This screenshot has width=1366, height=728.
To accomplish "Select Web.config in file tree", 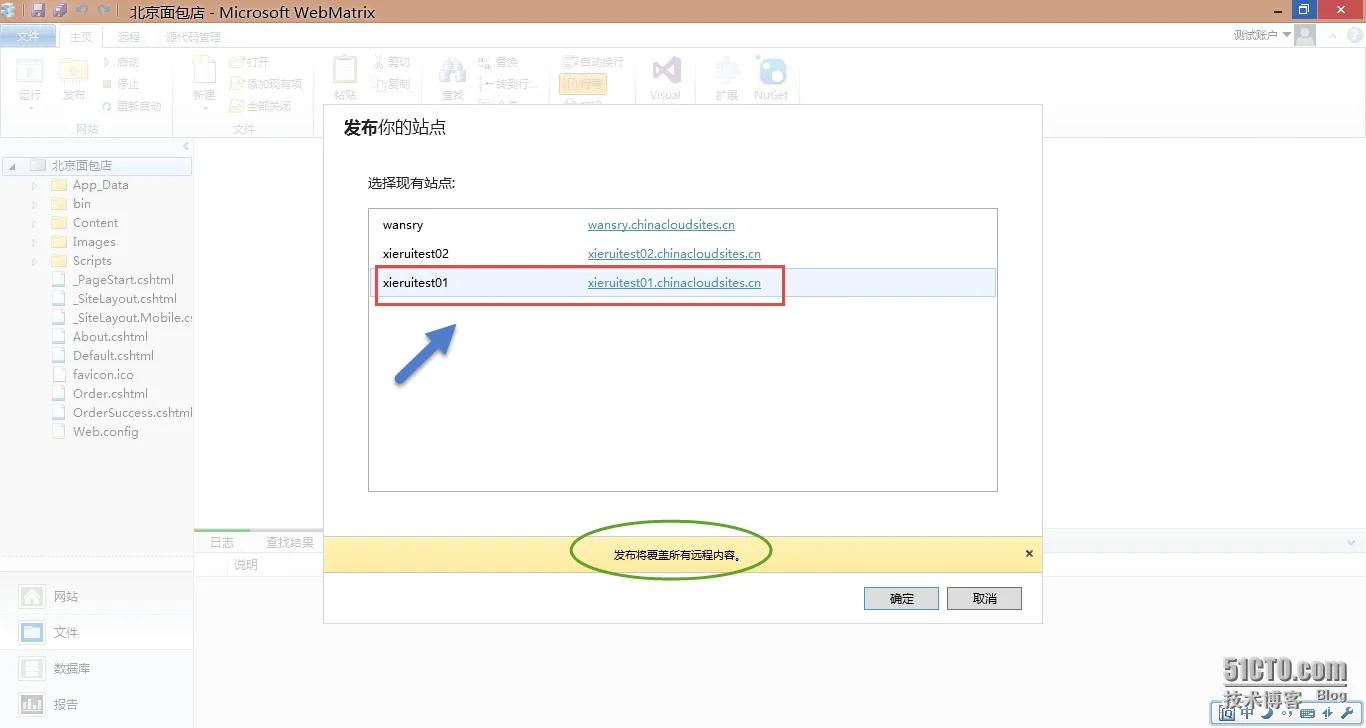I will coord(105,432).
